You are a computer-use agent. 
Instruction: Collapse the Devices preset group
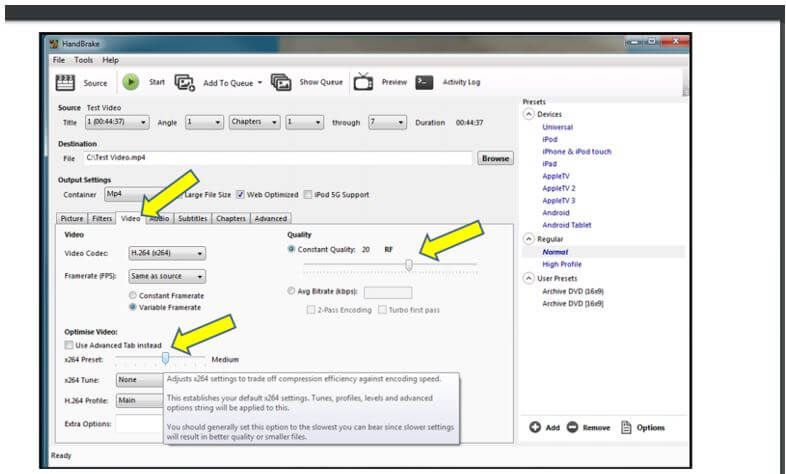(528, 114)
